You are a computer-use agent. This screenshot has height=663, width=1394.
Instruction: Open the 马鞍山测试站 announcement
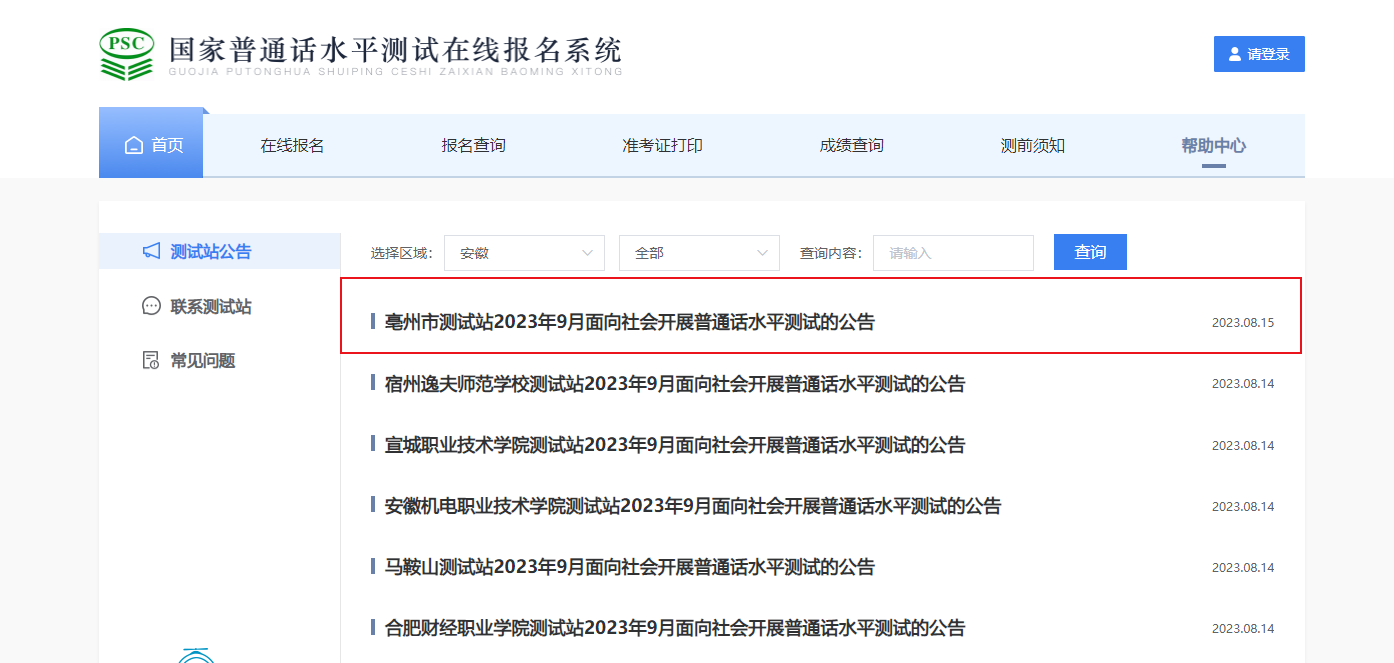click(630, 567)
